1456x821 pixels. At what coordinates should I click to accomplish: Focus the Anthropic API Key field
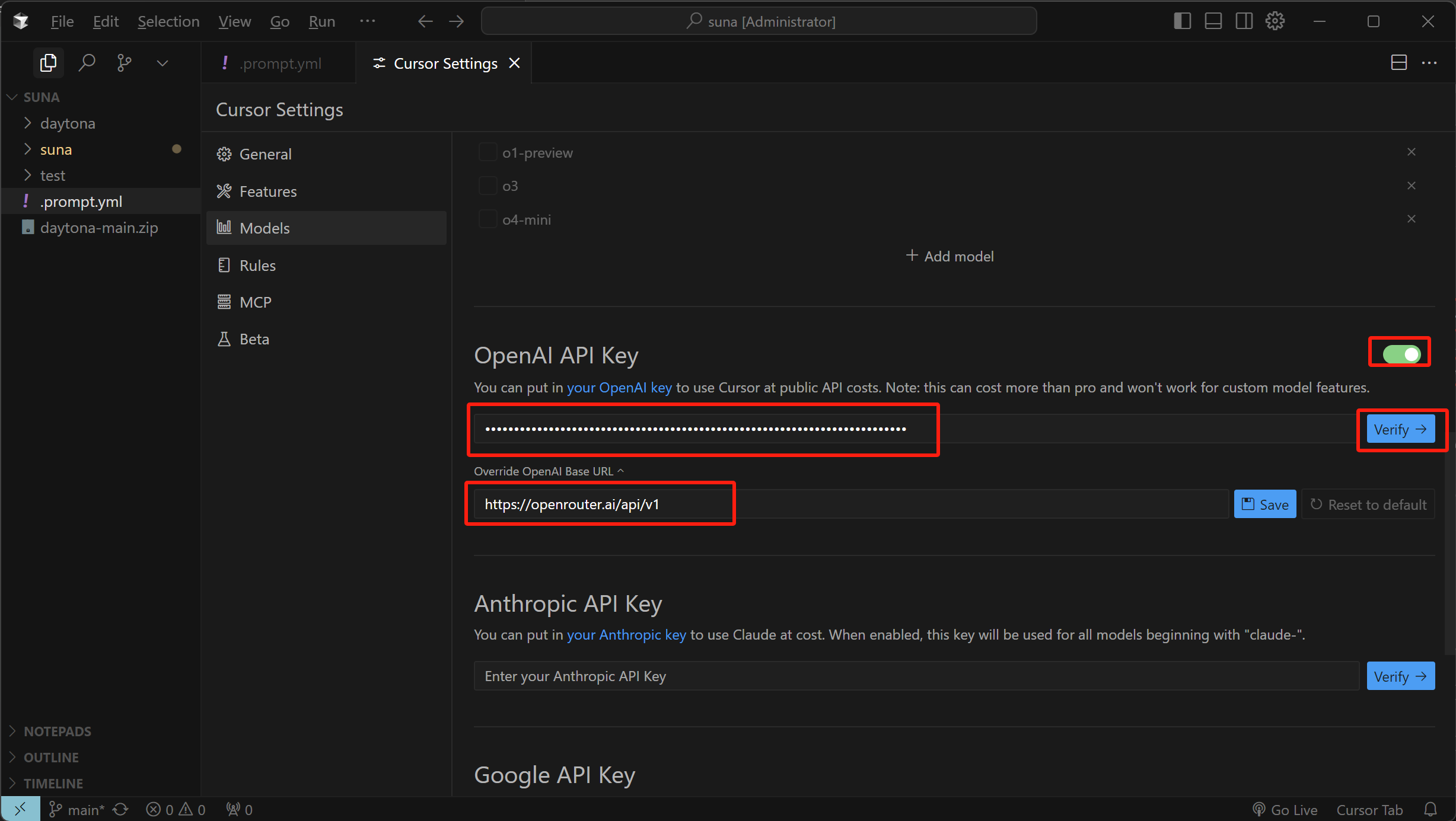coord(916,676)
